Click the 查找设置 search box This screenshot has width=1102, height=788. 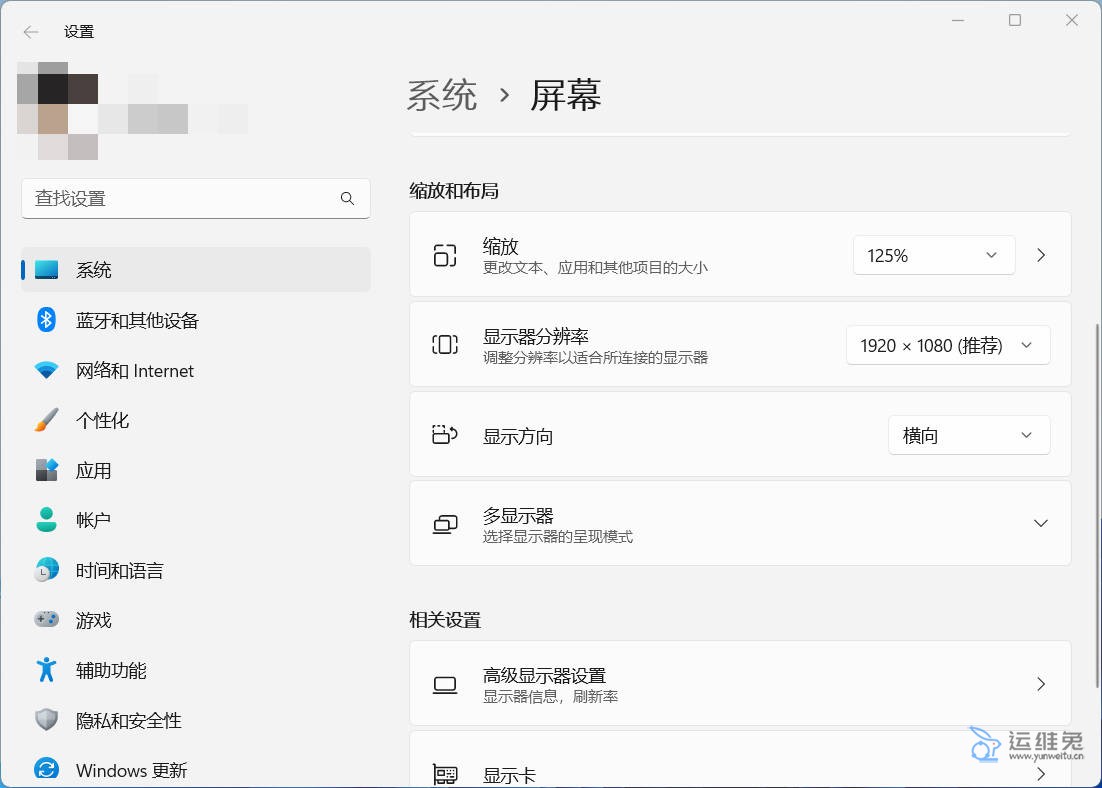coord(185,199)
